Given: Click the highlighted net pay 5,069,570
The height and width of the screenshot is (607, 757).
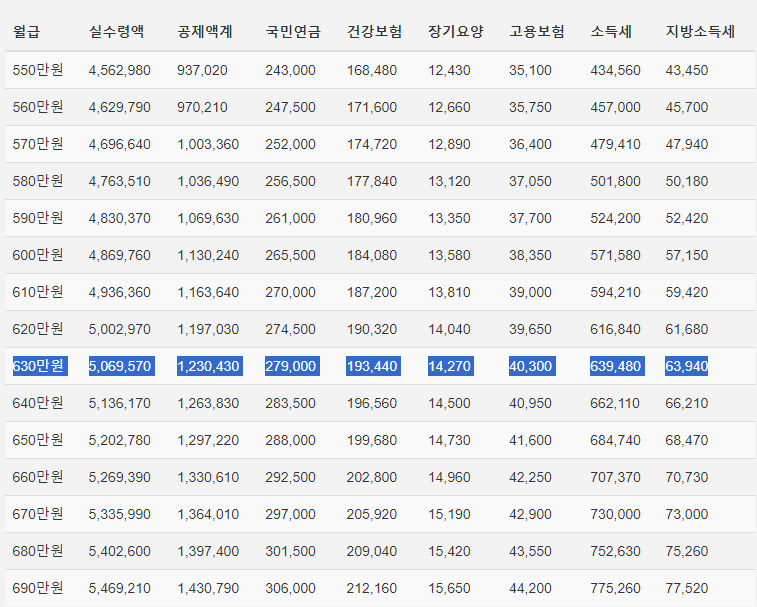Looking at the screenshot, I should coord(122,366).
